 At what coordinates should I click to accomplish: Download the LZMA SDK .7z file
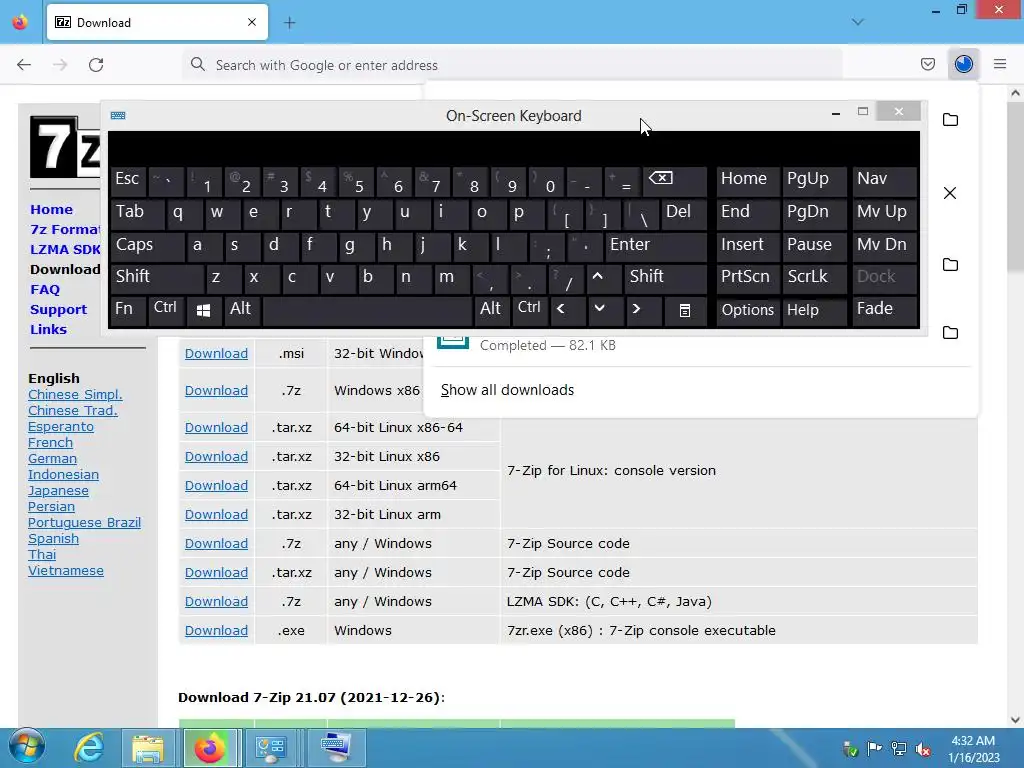tap(216, 601)
